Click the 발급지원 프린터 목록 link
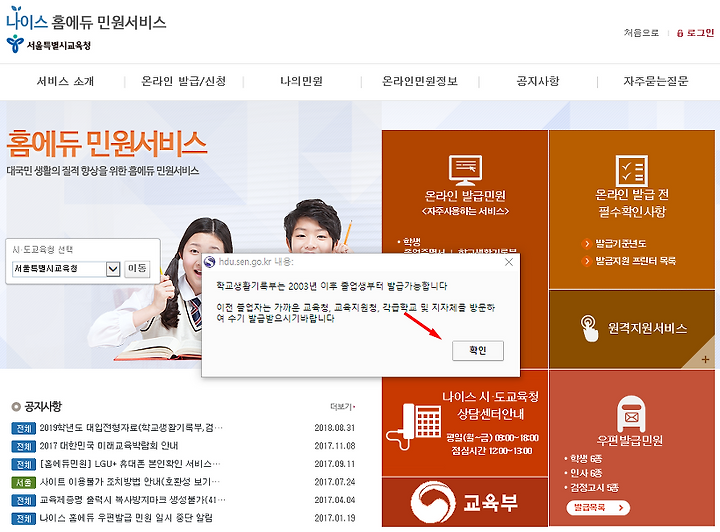The image size is (720, 532). pos(636,261)
